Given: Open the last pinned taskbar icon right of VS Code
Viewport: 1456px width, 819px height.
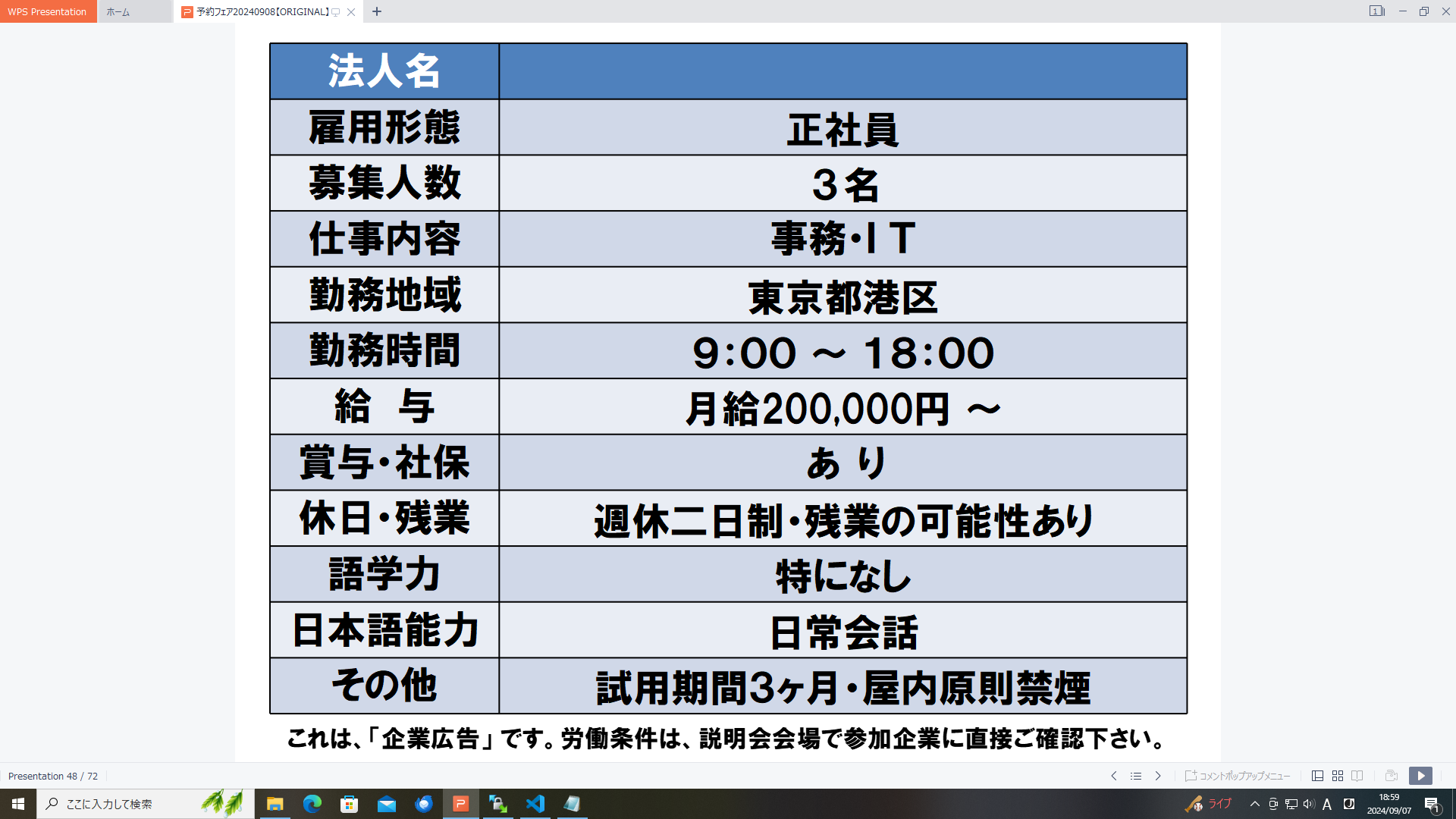Looking at the screenshot, I should pyautogui.click(x=572, y=804).
